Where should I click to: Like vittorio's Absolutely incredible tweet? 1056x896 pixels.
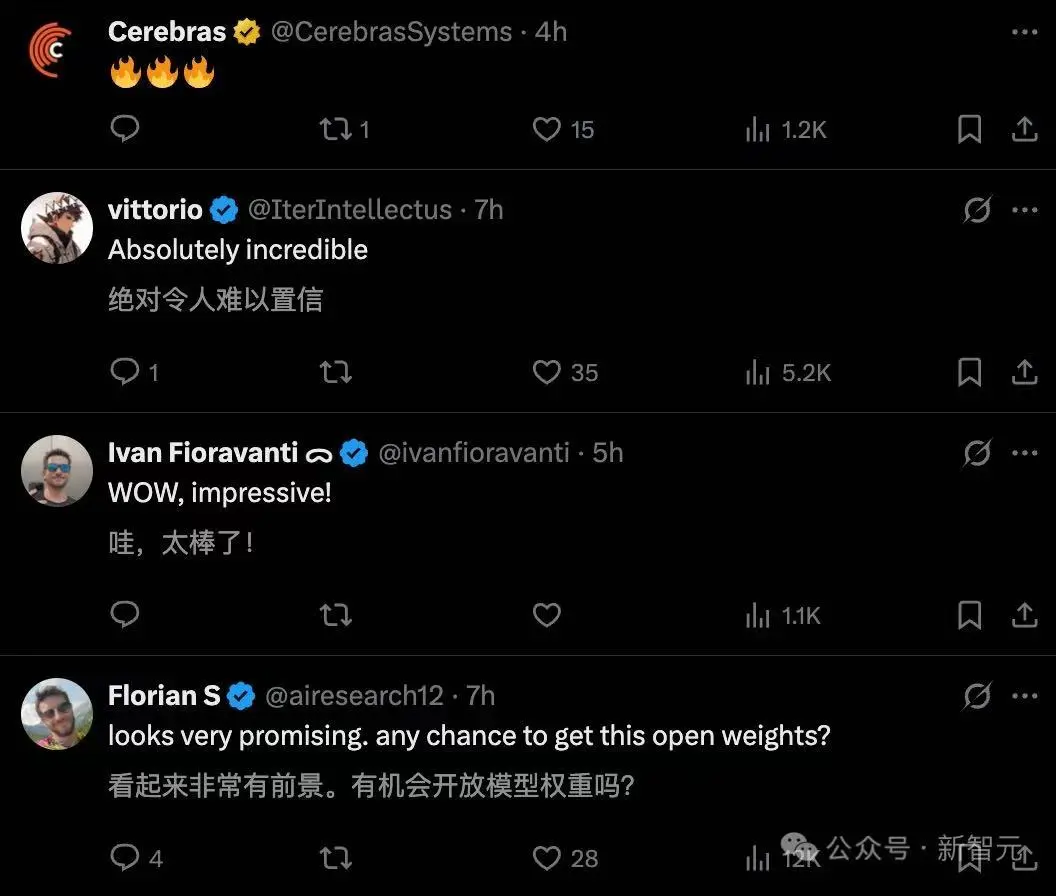pyautogui.click(x=546, y=372)
